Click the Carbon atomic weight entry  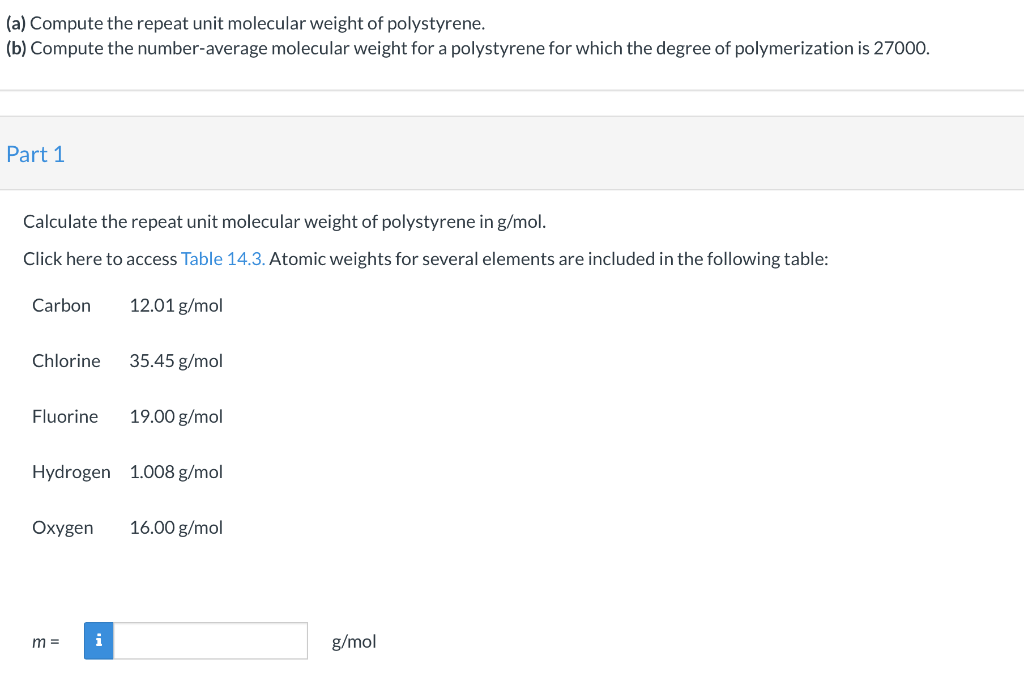point(61,305)
